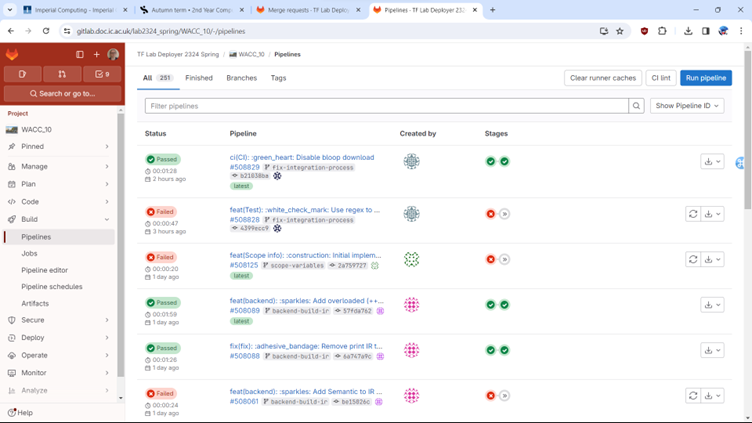Switch to the Finished pipelines tab

[198, 78]
